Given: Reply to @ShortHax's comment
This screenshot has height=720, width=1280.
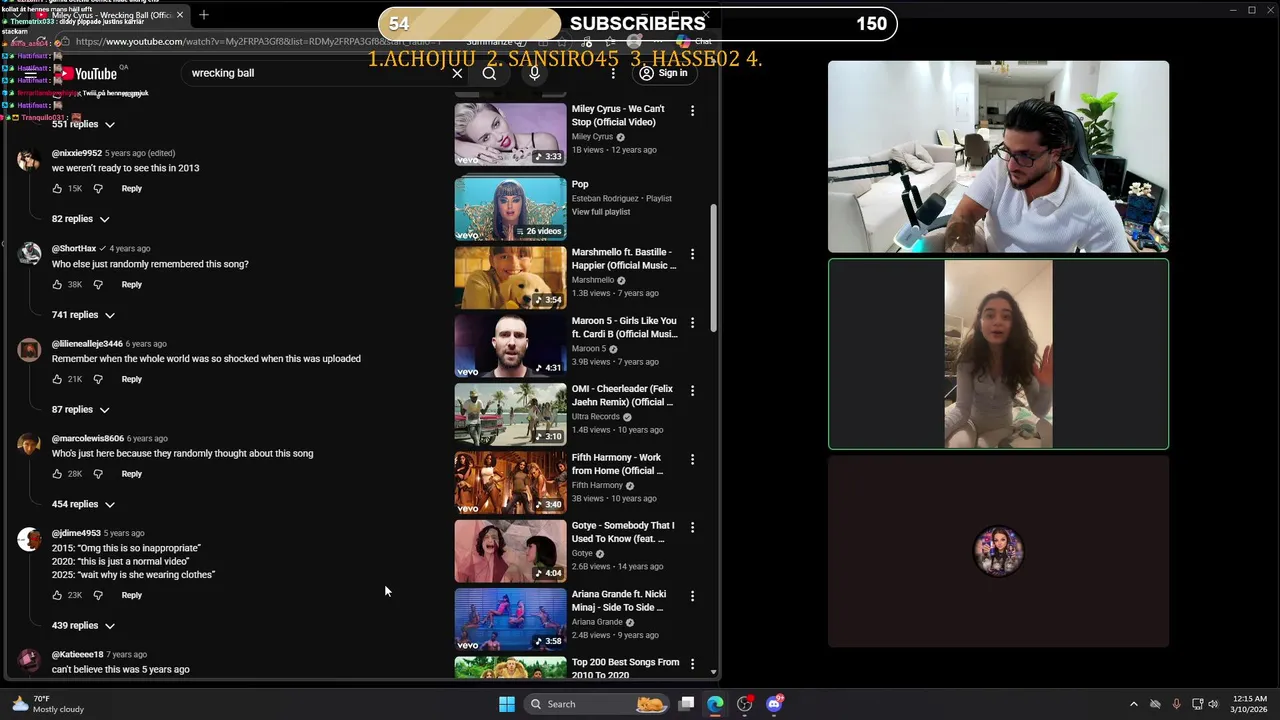Looking at the screenshot, I should (x=132, y=284).
